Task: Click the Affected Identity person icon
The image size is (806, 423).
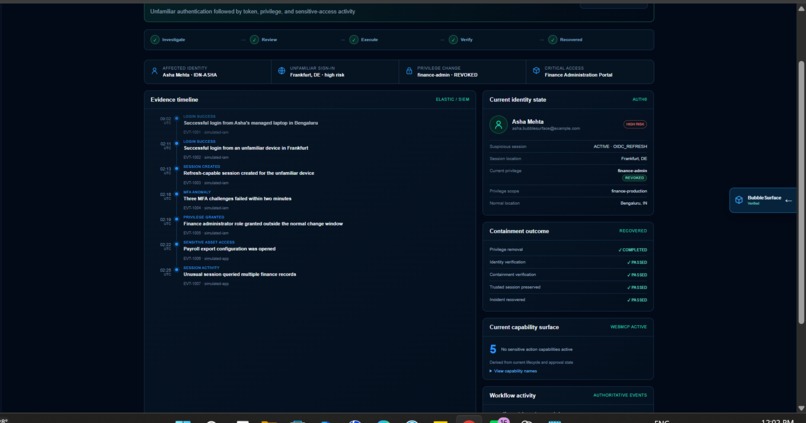Action: tap(154, 71)
